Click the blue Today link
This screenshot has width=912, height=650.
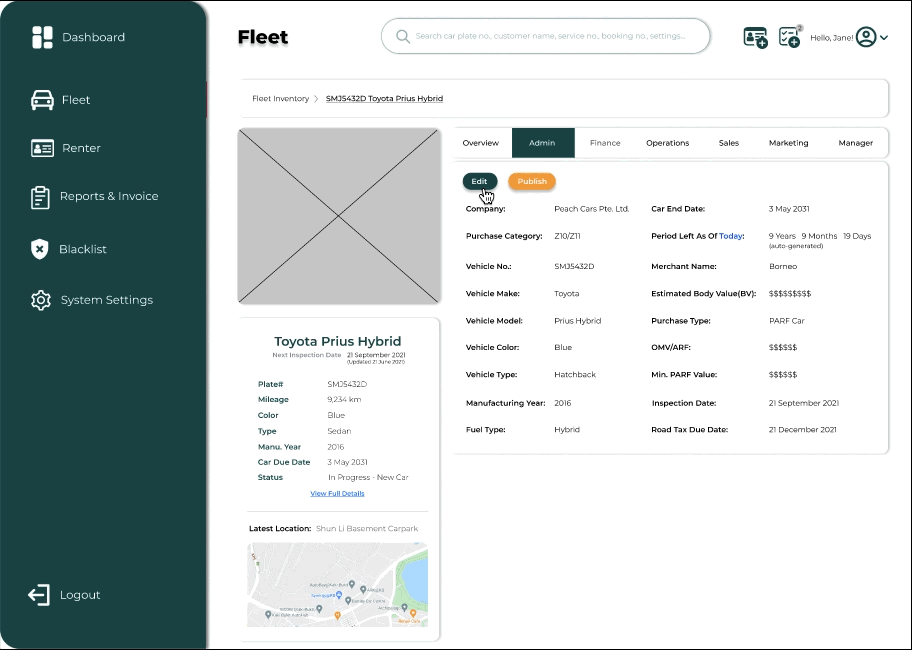pos(731,236)
